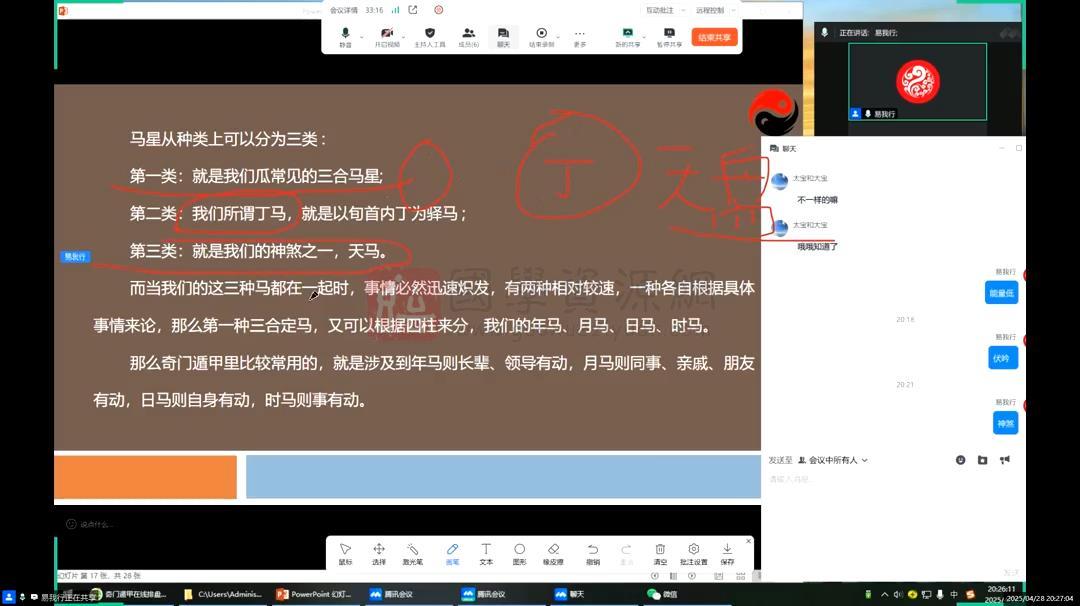Clear all annotations with trash icon
Screen dimensions: 1080x606
pyautogui.click(x=660, y=550)
